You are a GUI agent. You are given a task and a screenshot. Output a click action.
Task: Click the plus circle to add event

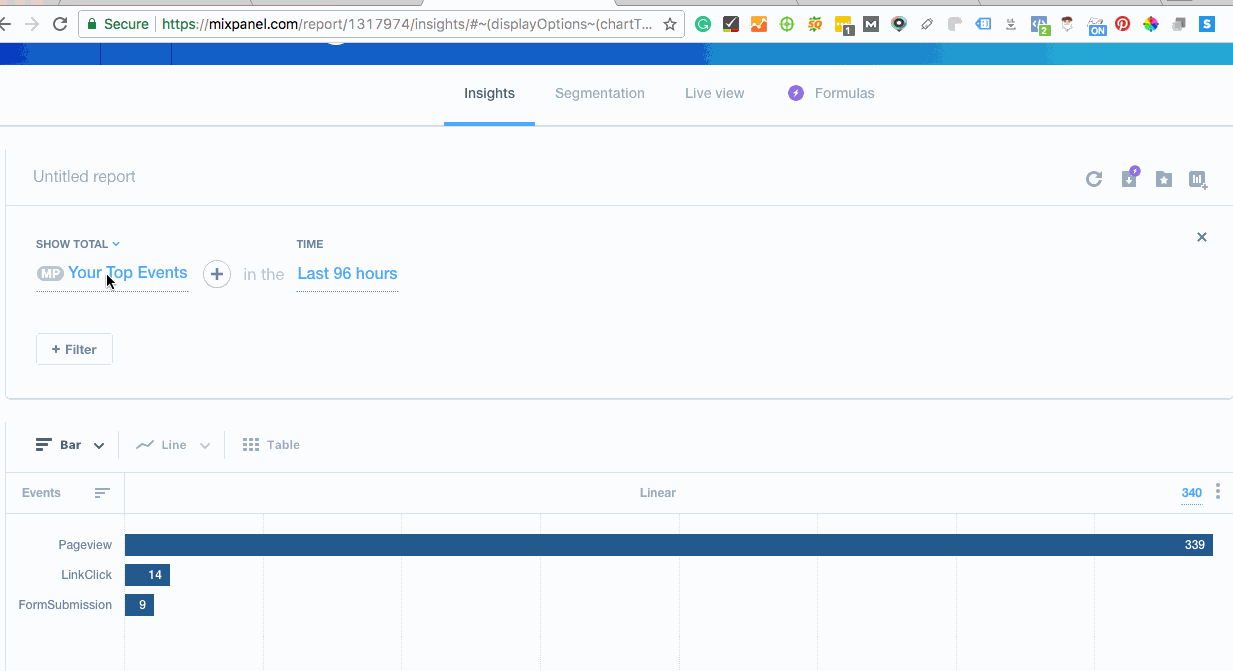[x=217, y=274]
